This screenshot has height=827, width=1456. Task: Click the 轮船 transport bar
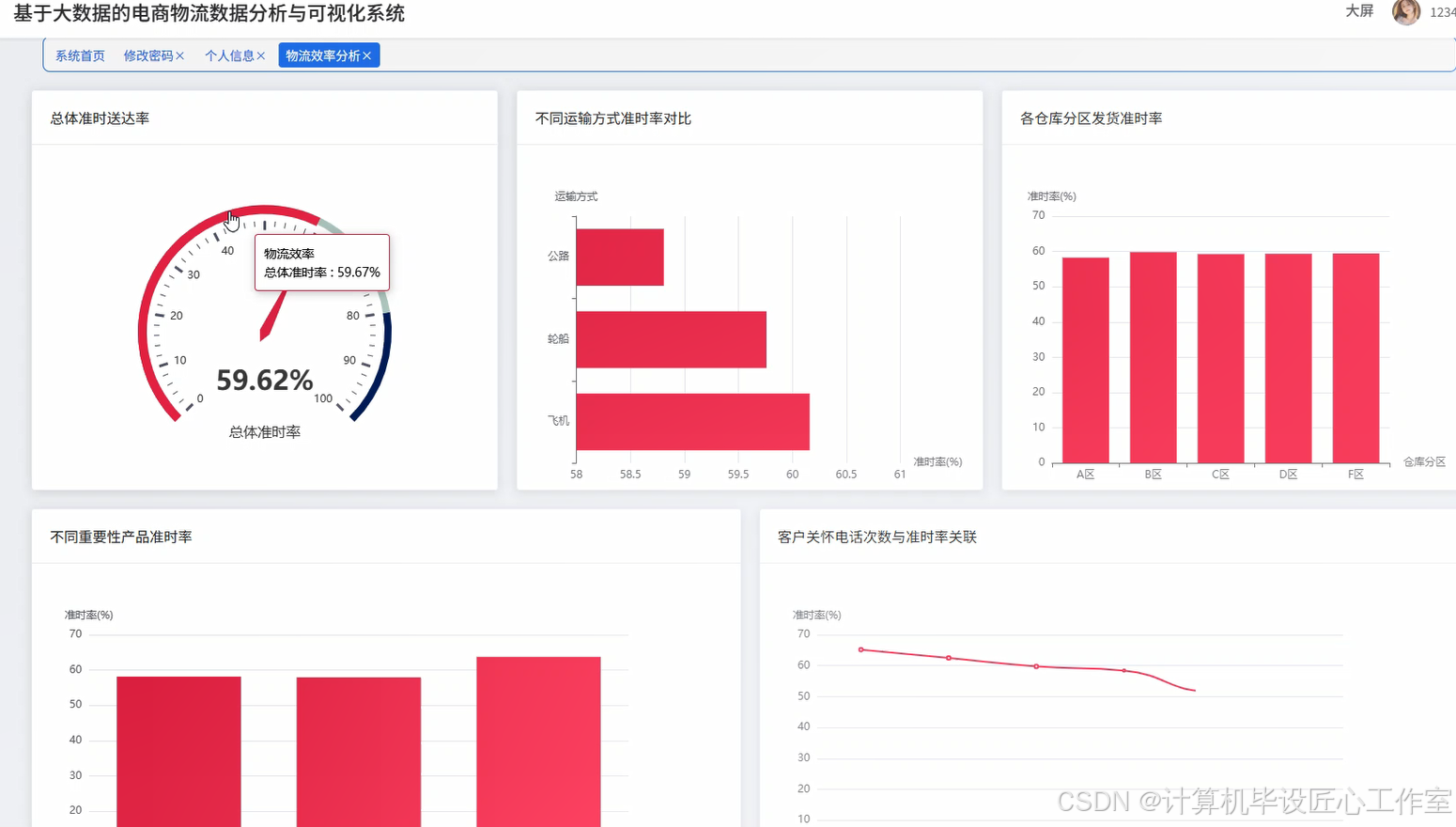(x=672, y=339)
